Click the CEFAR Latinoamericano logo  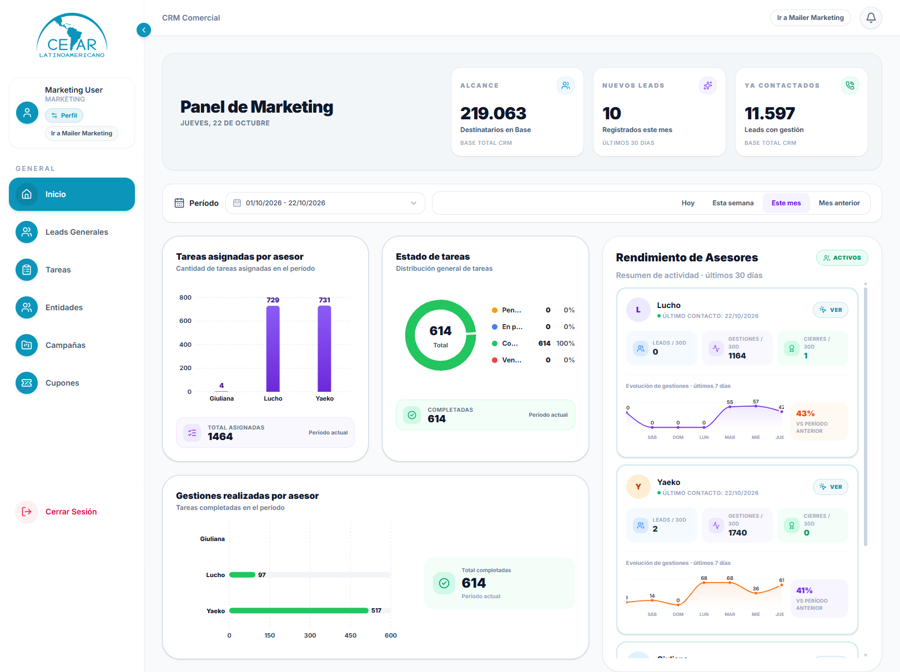tap(72, 35)
